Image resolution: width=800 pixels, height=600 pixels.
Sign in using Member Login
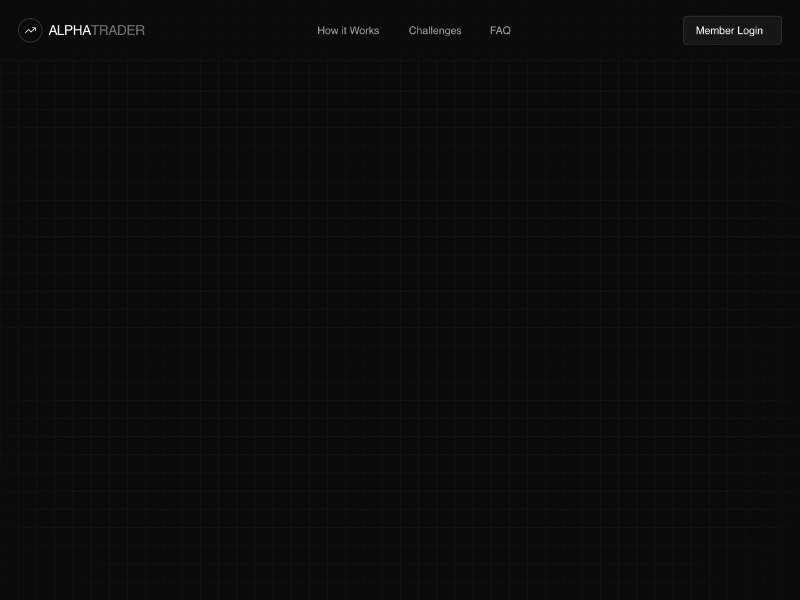[x=731, y=30]
